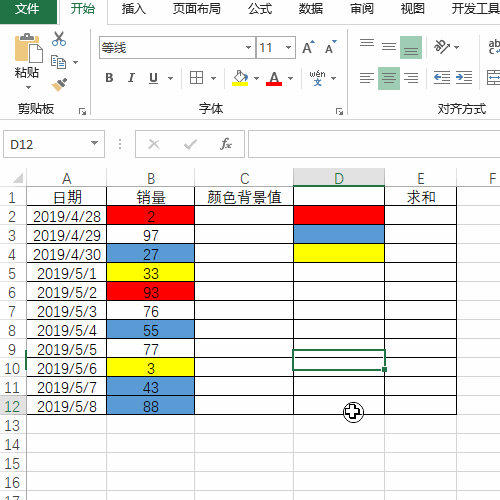Expand the Copy options arrow
Viewport: 500px width, 500px height.
tap(76, 62)
